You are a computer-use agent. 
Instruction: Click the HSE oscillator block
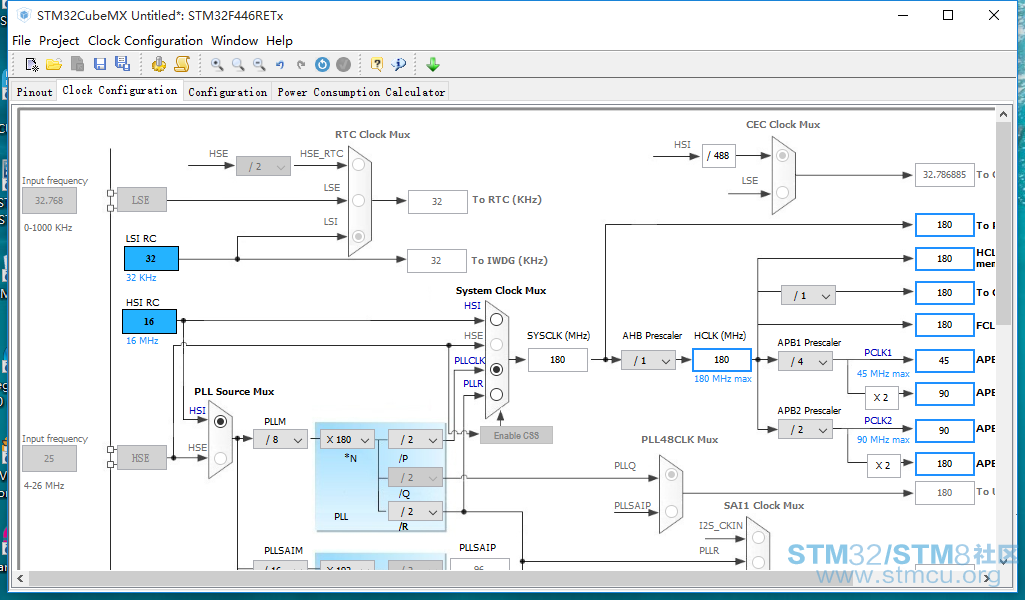coord(141,458)
